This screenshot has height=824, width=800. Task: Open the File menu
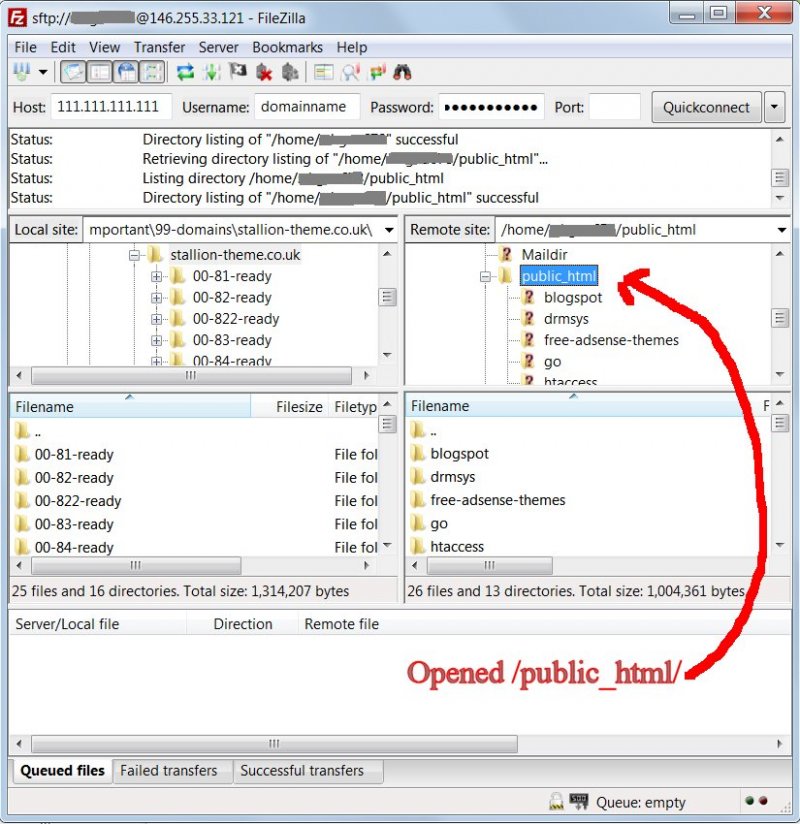[25, 47]
